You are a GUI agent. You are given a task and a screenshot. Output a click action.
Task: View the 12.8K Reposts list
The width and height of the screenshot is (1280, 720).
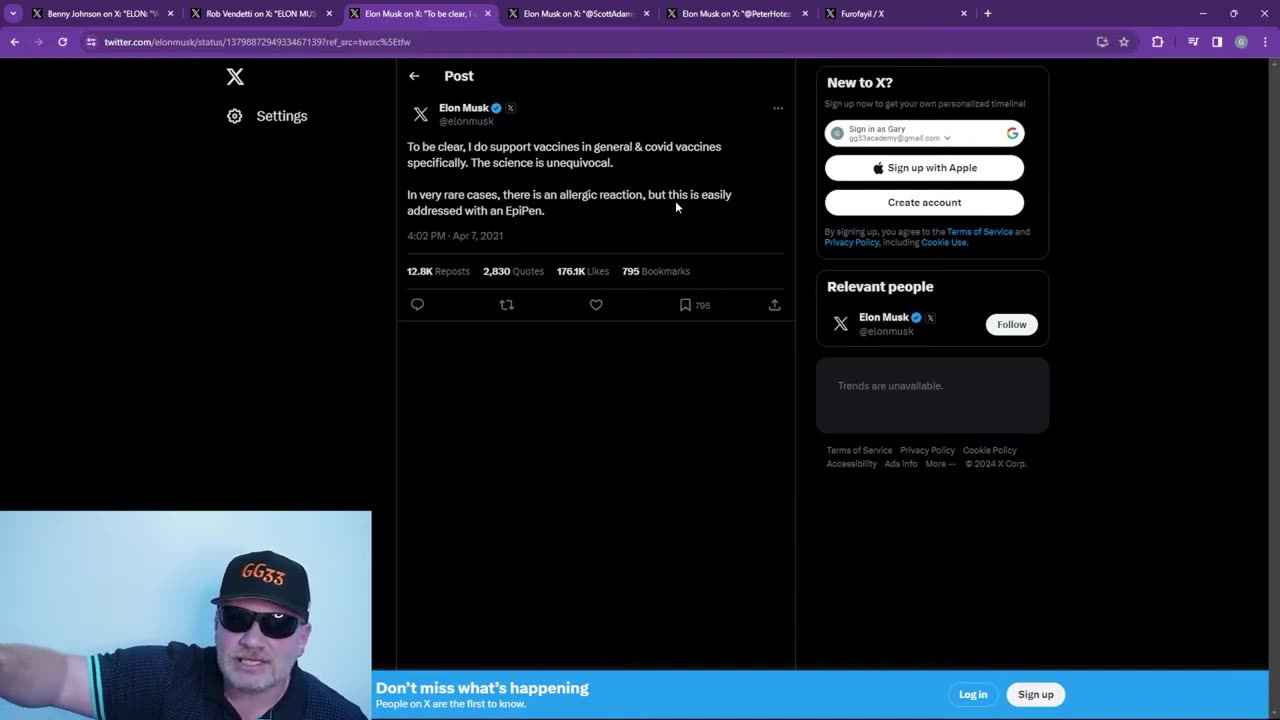point(438,271)
